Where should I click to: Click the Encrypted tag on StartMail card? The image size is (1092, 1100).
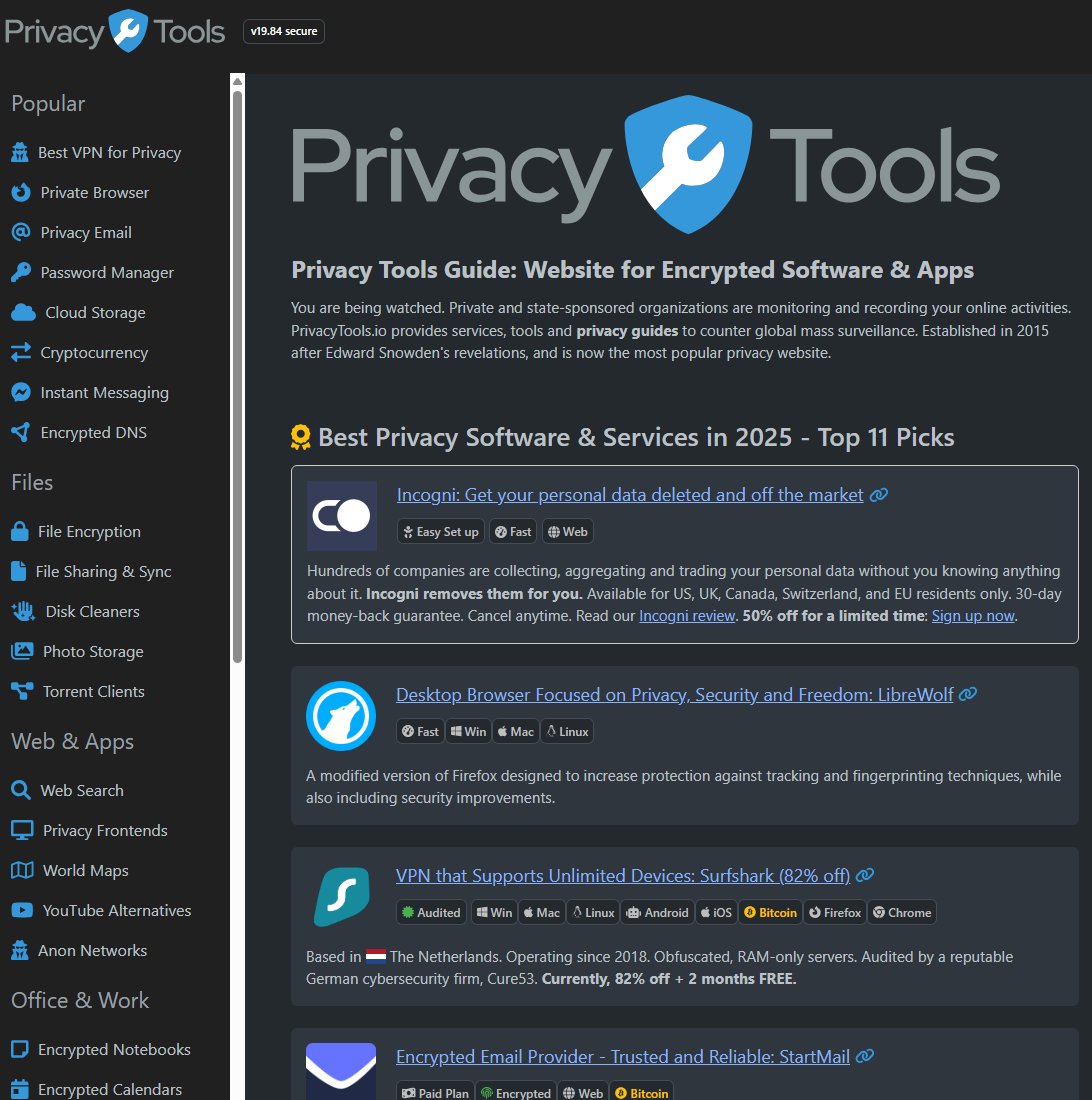coord(515,1093)
